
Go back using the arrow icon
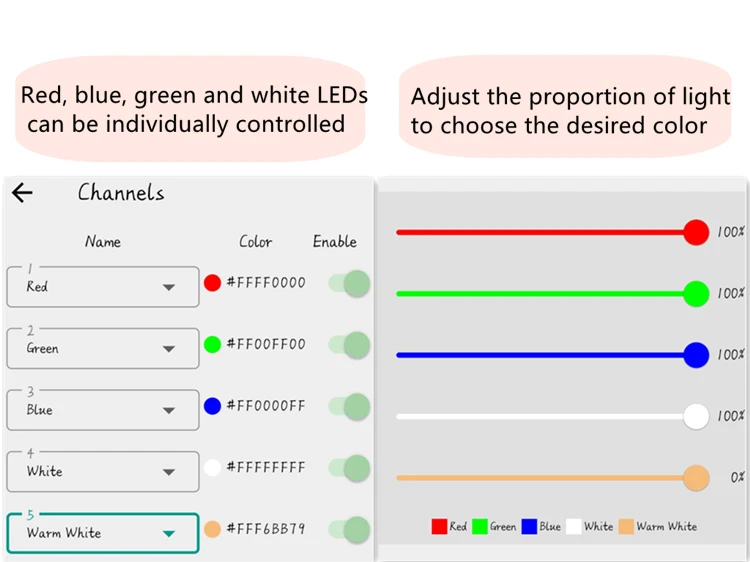pyautogui.click(x=22, y=193)
